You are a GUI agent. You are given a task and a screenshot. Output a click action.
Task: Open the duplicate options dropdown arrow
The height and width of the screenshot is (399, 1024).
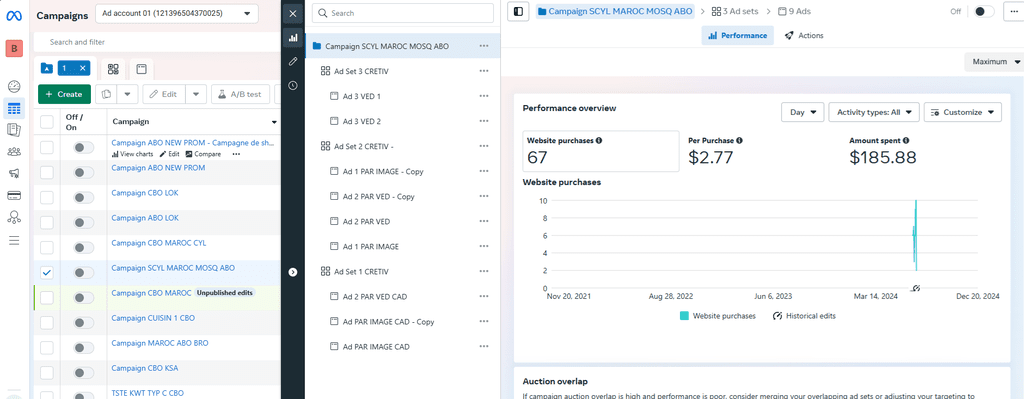pyautogui.click(x=127, y=94)
